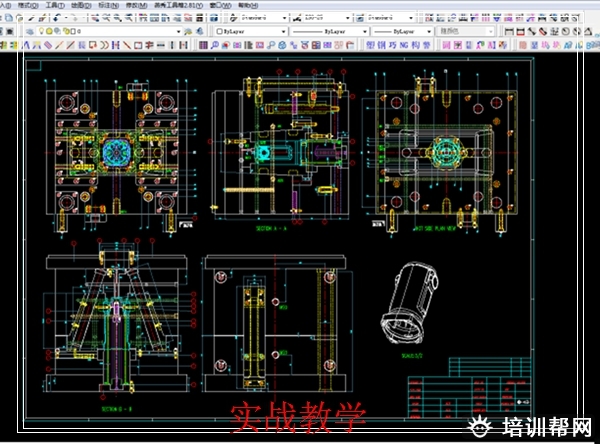
Task: Click the 帮助(H) menu item
Action: coord(247,5)
